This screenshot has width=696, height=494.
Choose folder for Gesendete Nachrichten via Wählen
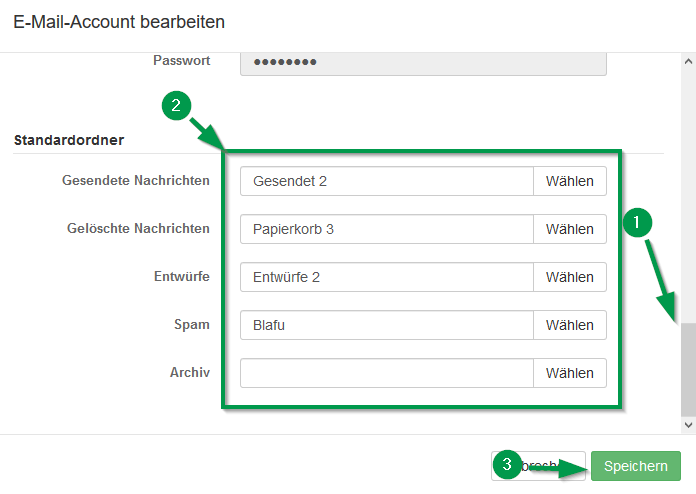[x=570, y=181]
